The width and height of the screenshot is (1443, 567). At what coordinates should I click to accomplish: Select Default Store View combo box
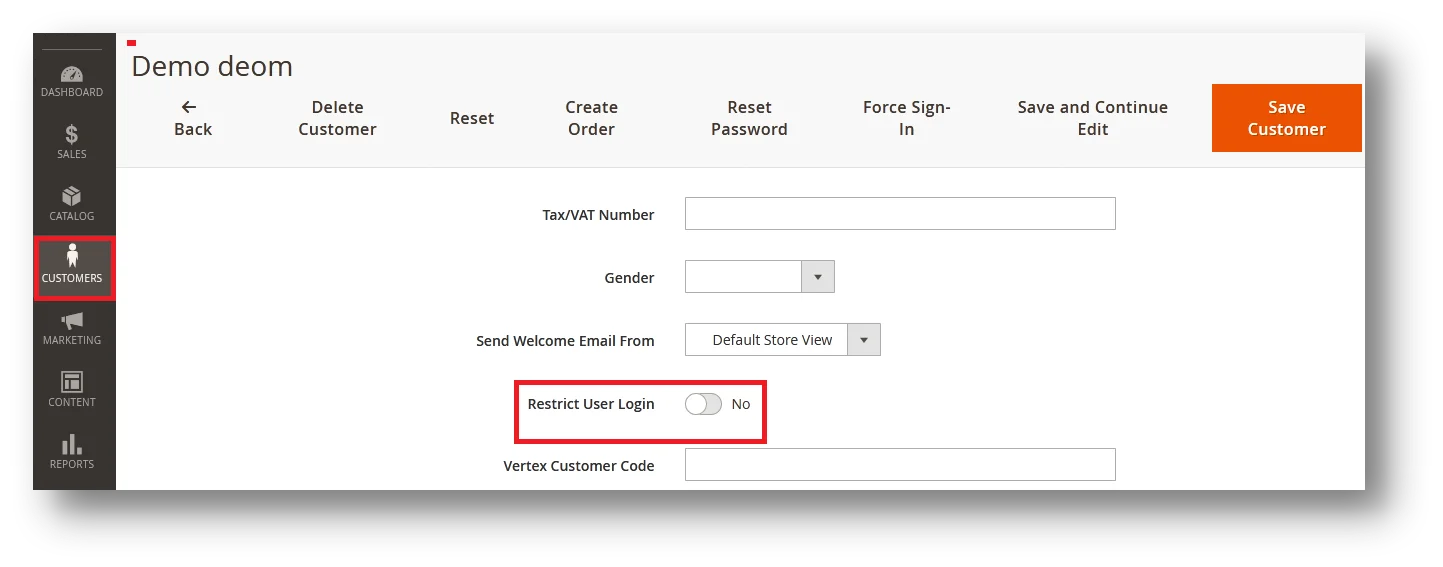(x=782, y=340)
